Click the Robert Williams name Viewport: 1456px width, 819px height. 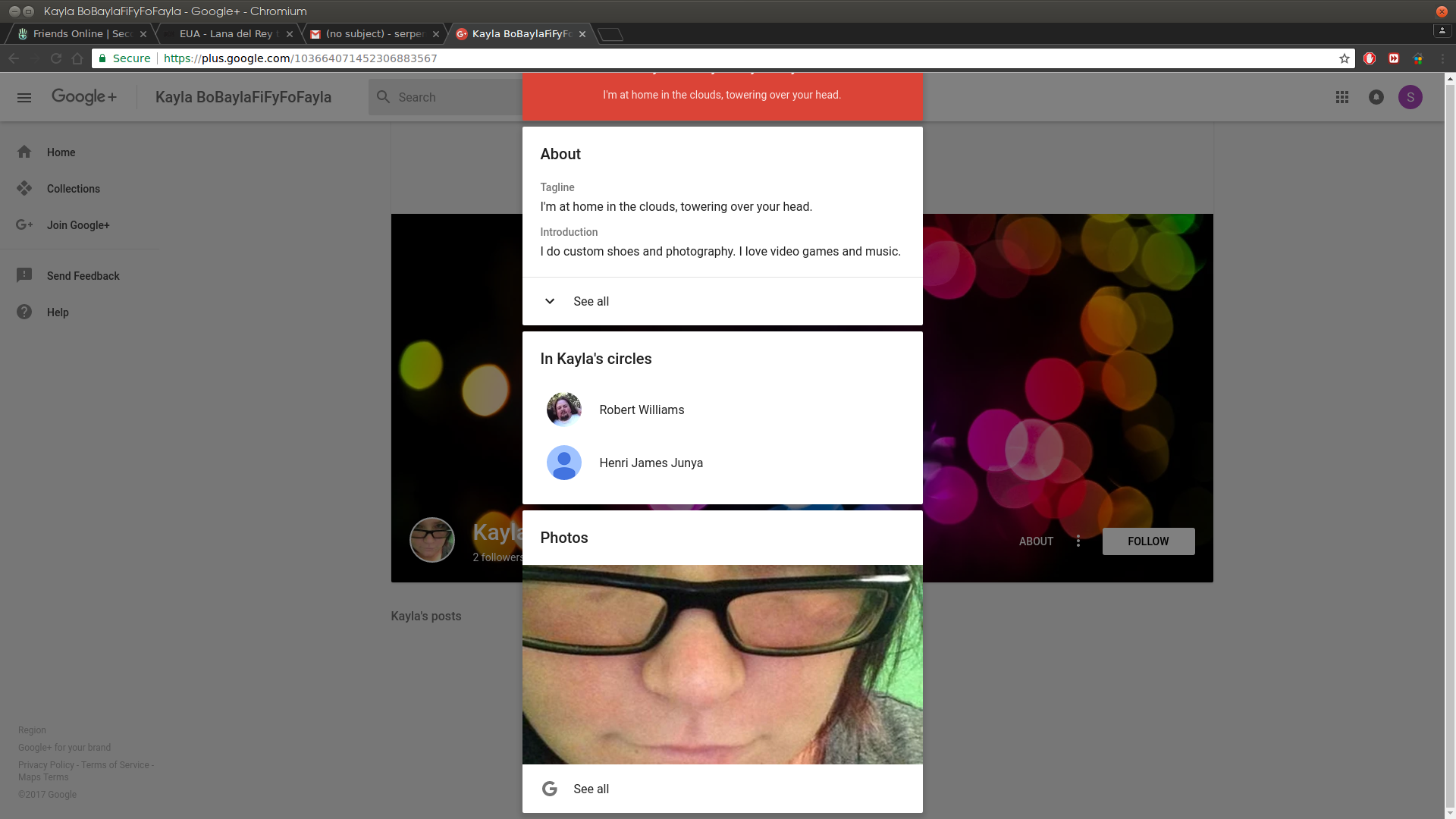point(642,409)
